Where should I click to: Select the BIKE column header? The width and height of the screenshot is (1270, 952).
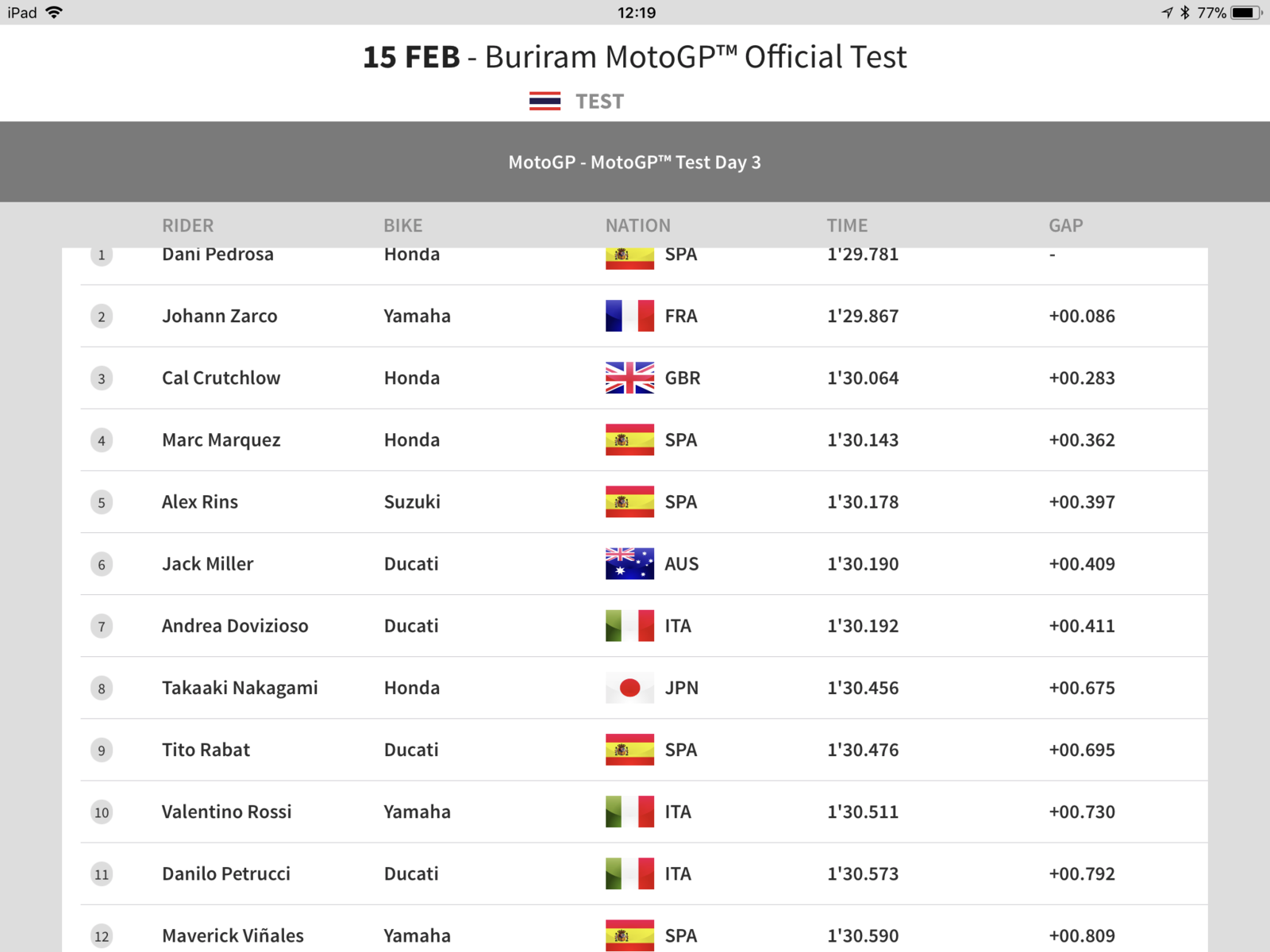[x=403, y=225]
